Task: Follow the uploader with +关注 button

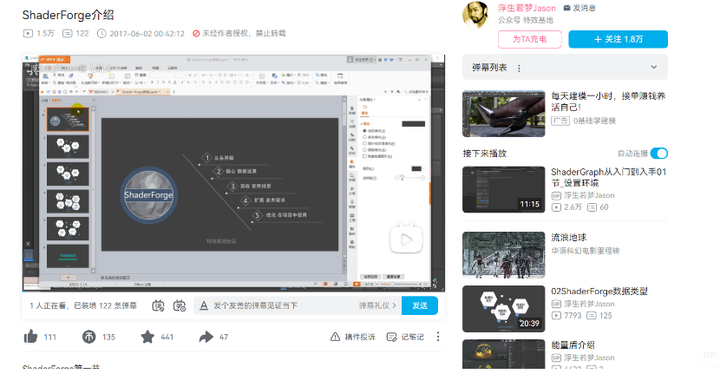Action: 618,39
